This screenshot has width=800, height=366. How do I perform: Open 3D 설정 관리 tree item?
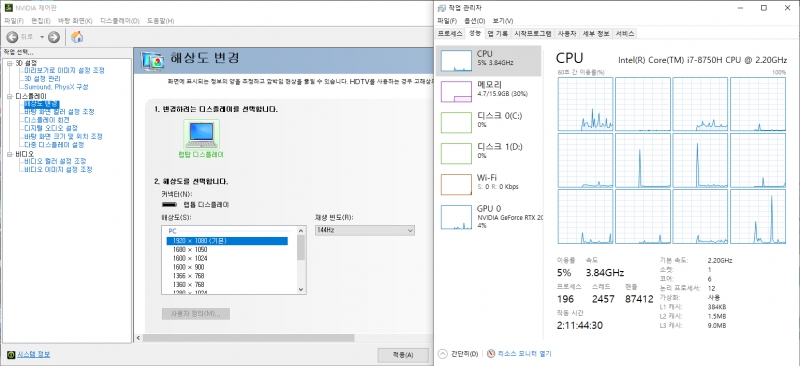coord(42,79)
